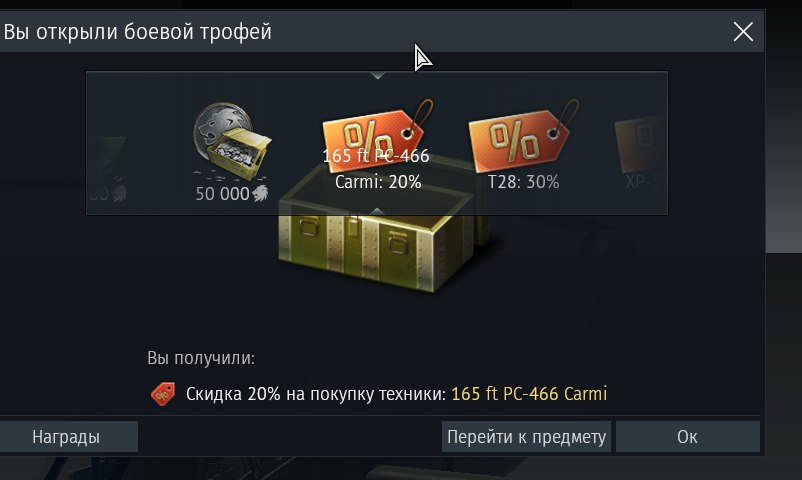Close the battle trophy dialog with X
Screen dimensions: 802x480
point(743,32)
